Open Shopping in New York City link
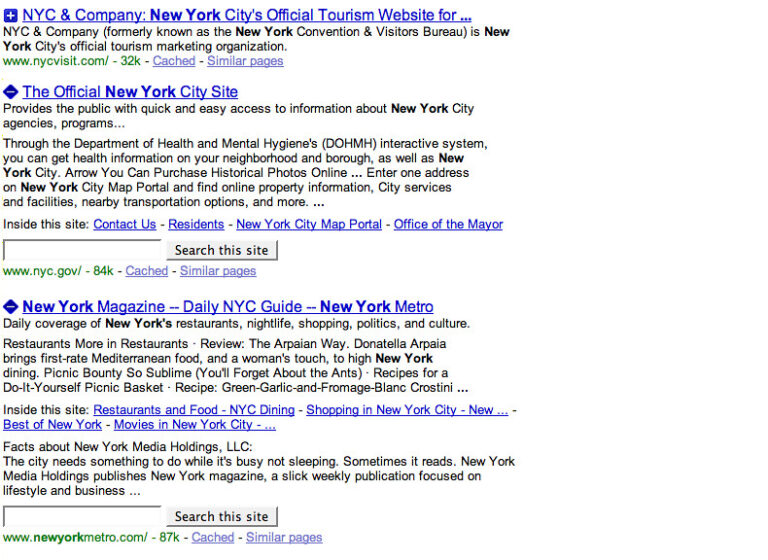 [407, 410]
